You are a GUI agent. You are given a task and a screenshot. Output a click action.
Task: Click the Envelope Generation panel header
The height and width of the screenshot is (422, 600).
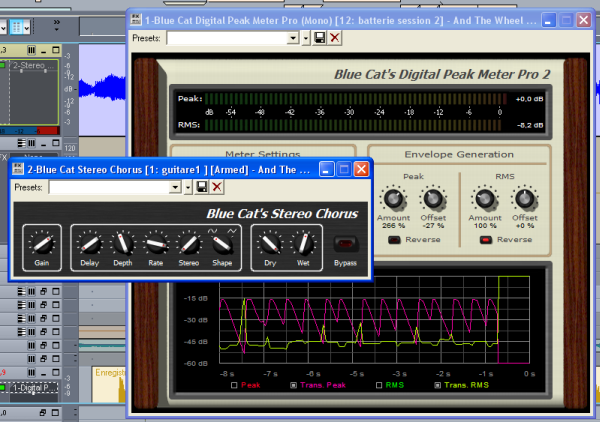click(459, 155)
